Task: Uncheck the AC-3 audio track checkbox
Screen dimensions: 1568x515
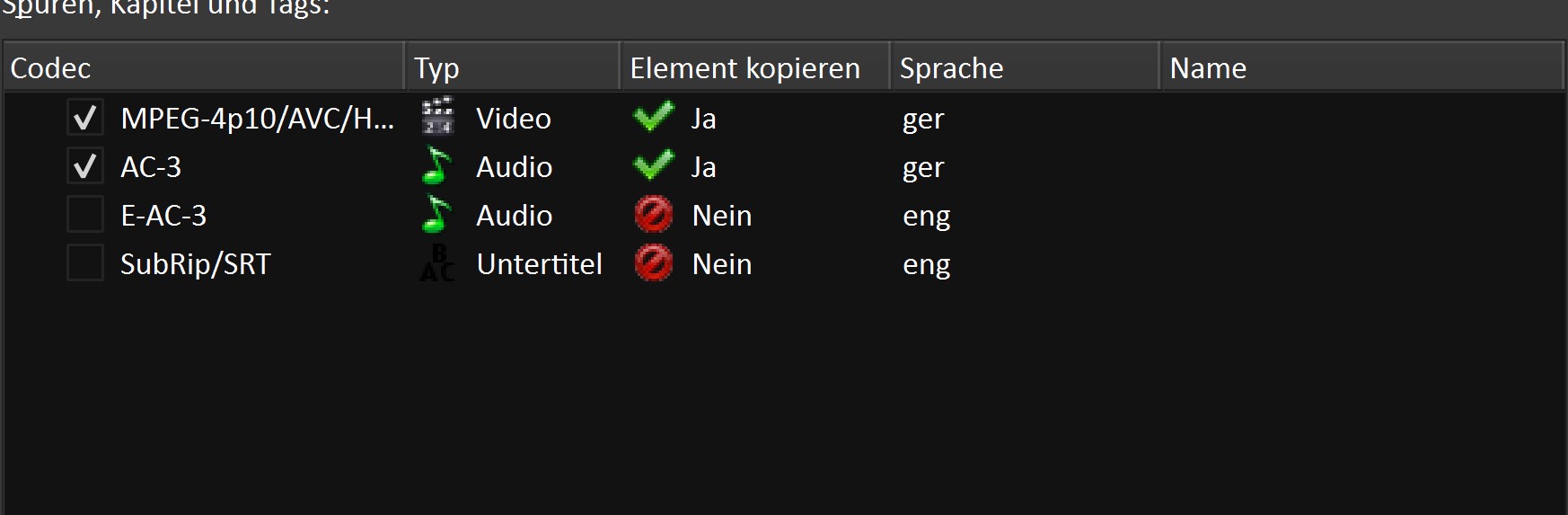Action: (85, 166)
